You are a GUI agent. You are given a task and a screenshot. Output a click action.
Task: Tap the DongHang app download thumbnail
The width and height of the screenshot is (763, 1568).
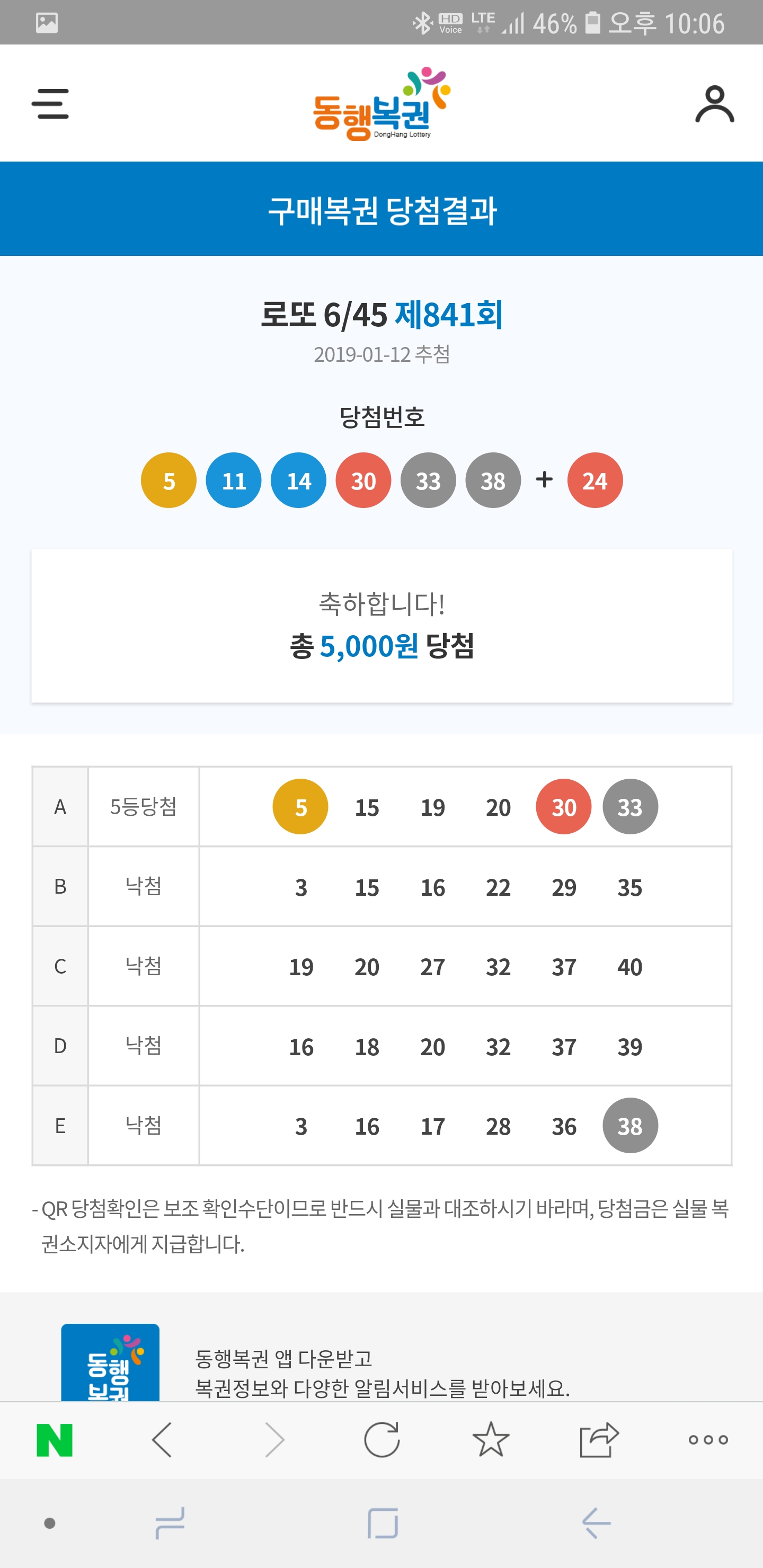click(110, 1364)
